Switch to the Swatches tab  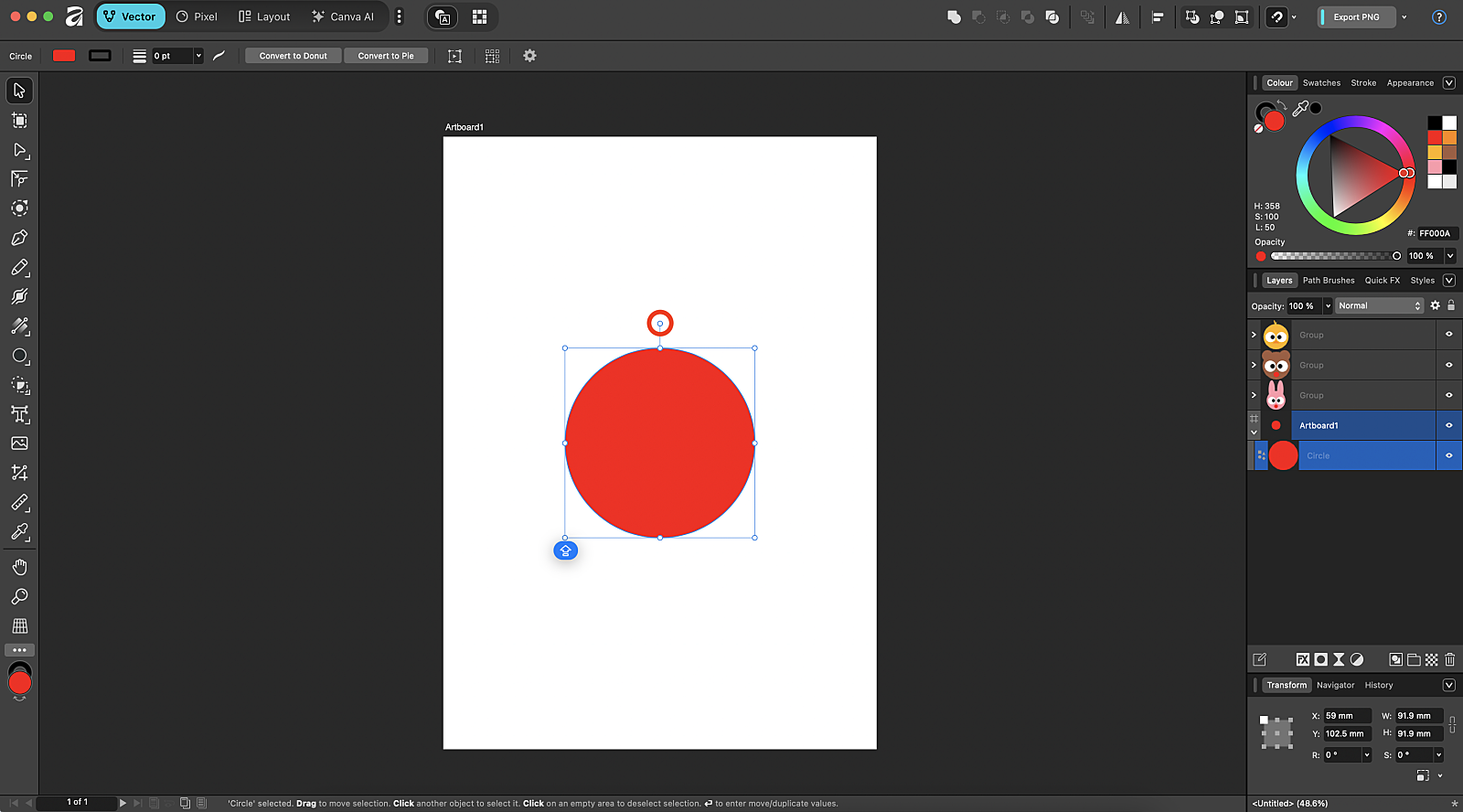(x=1321, y=83)
